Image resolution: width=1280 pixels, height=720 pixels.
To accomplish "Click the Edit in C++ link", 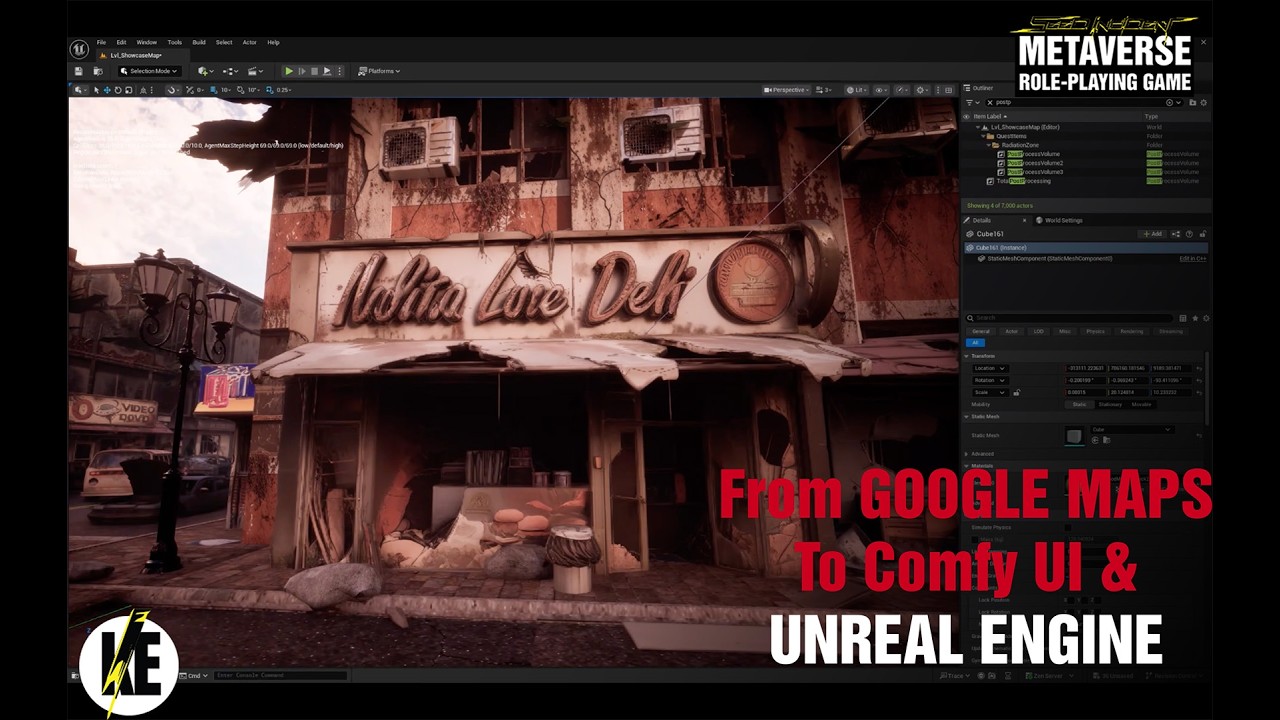I will tap(1192, 258).
